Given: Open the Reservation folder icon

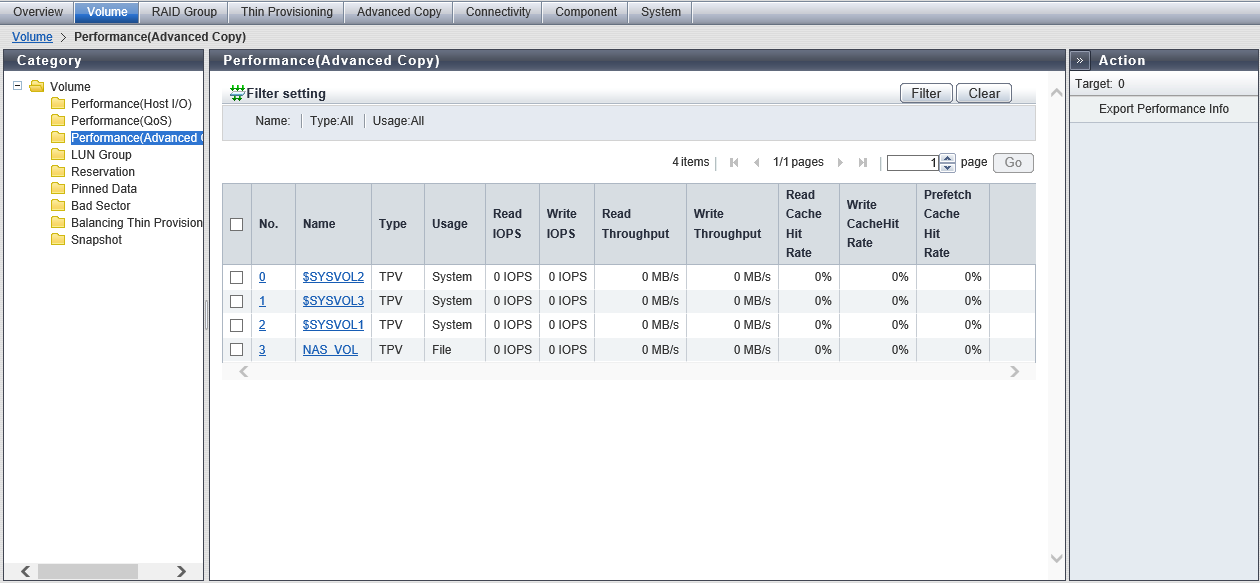Looking at the screenshot, I should pos(58,172).
